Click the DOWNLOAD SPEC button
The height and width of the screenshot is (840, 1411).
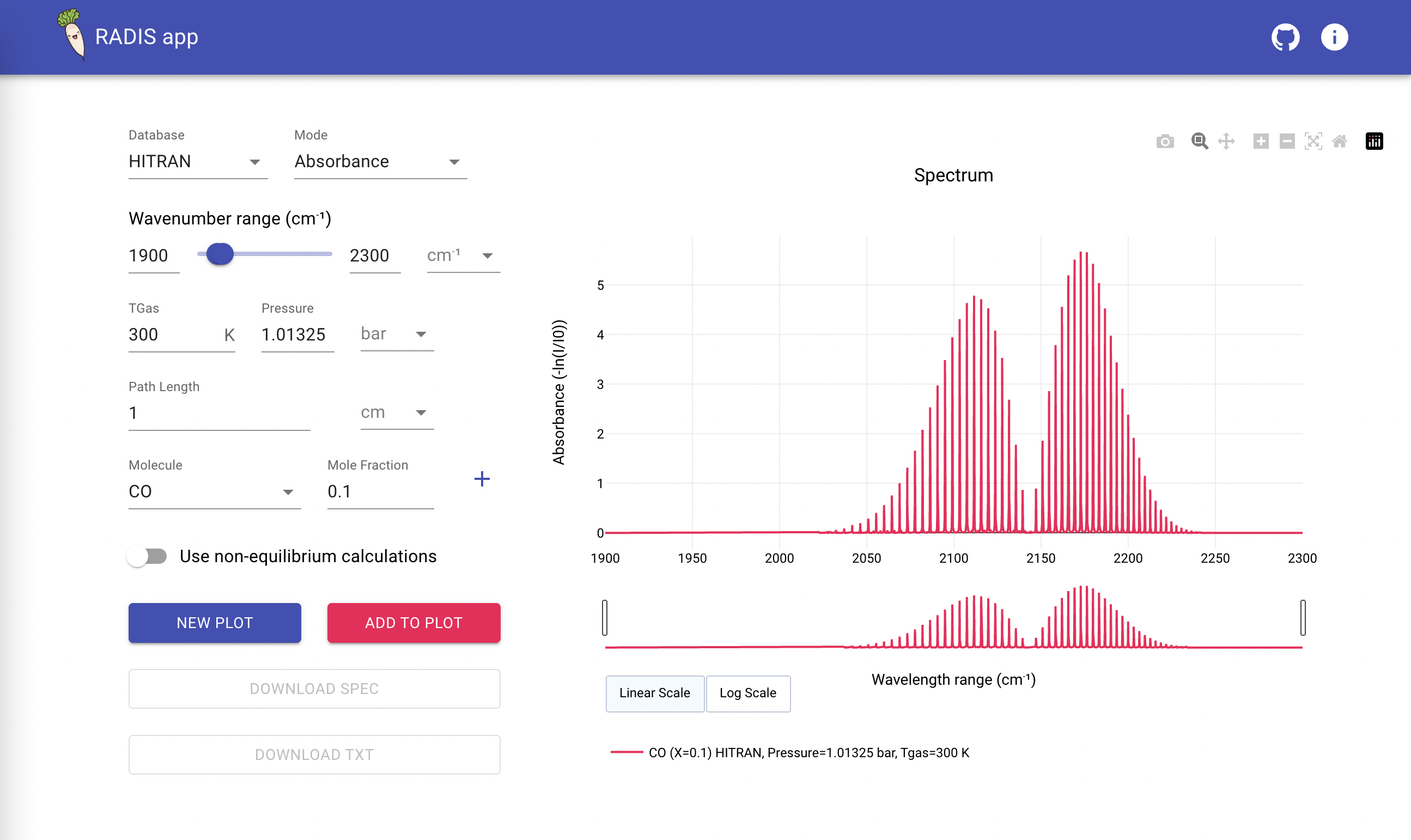coord(314,689)
